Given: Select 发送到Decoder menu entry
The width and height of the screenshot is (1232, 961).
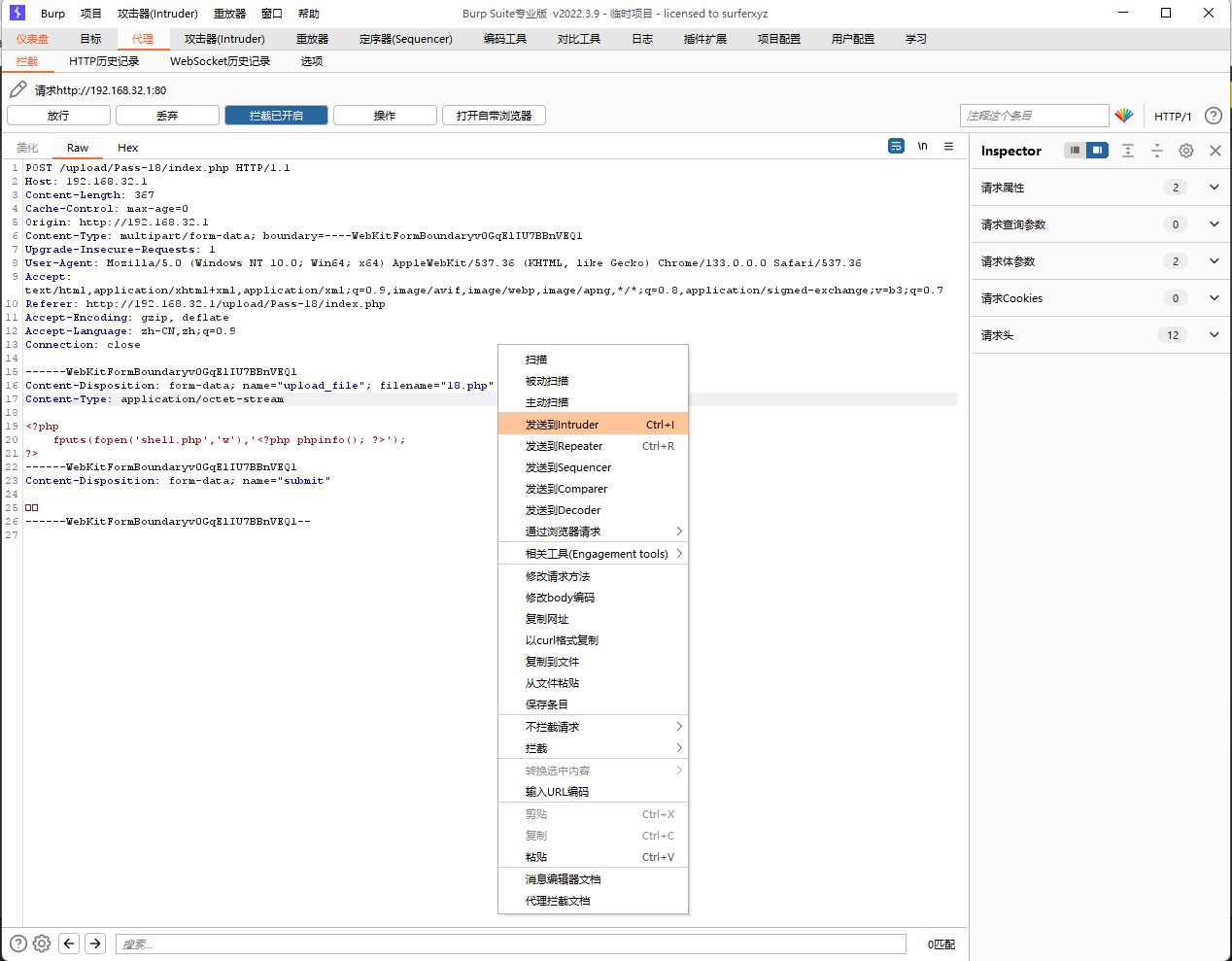Looking at the screenshot, I should coord(593,510).
